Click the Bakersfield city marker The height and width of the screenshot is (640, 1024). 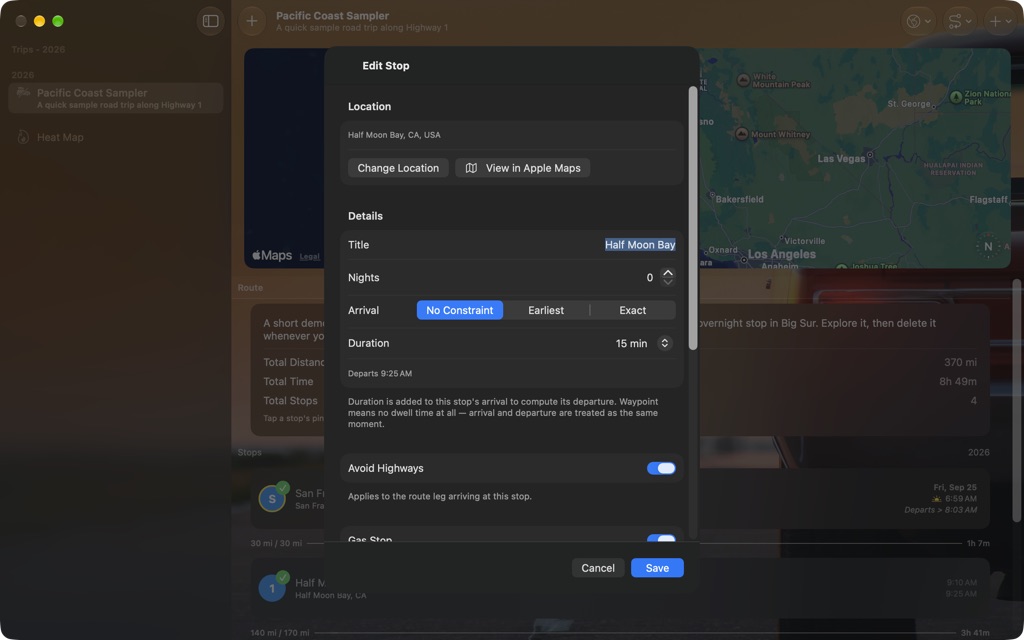[x=712, y=195]
